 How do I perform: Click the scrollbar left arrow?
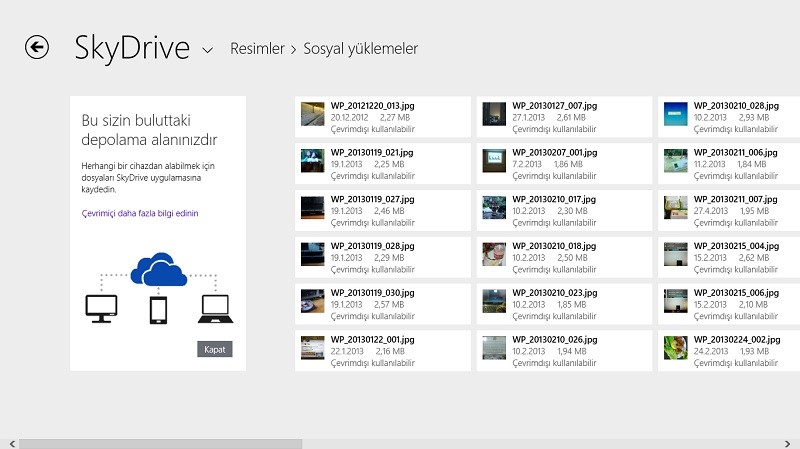click(12, 444)
